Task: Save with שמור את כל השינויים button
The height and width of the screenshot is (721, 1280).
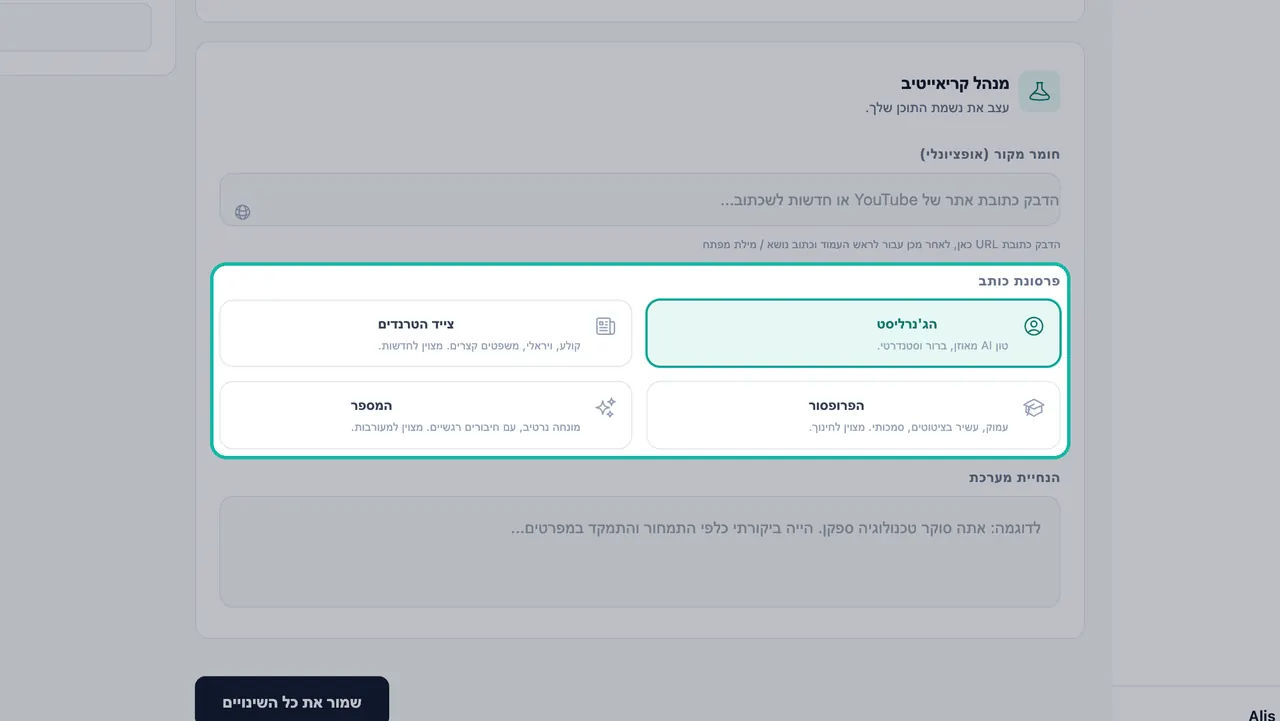Action: pyautogui.click(x=292, y=702)
